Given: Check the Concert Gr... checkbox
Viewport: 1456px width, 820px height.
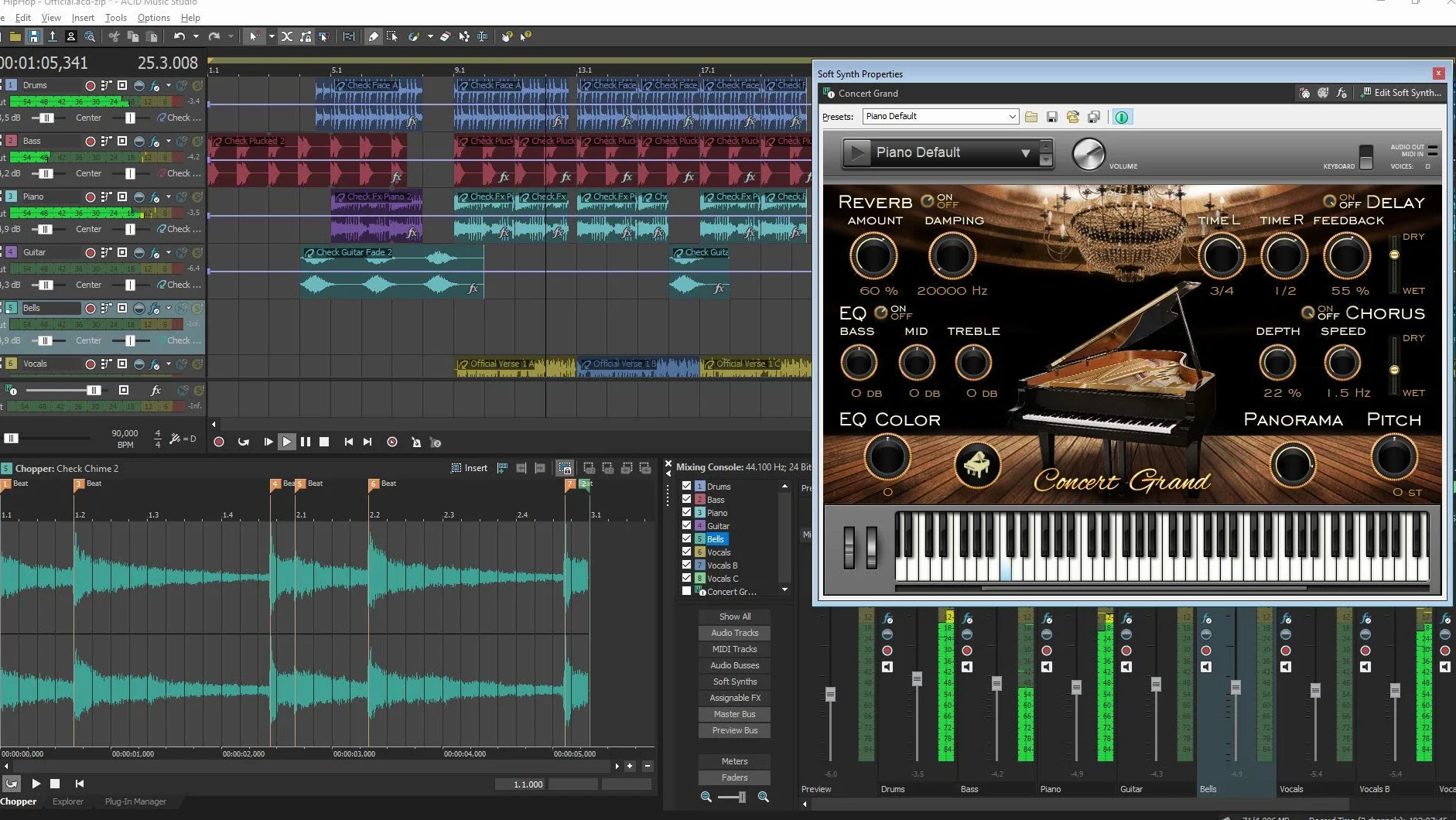Looking at the screenshot, I should tap(686, 591).
